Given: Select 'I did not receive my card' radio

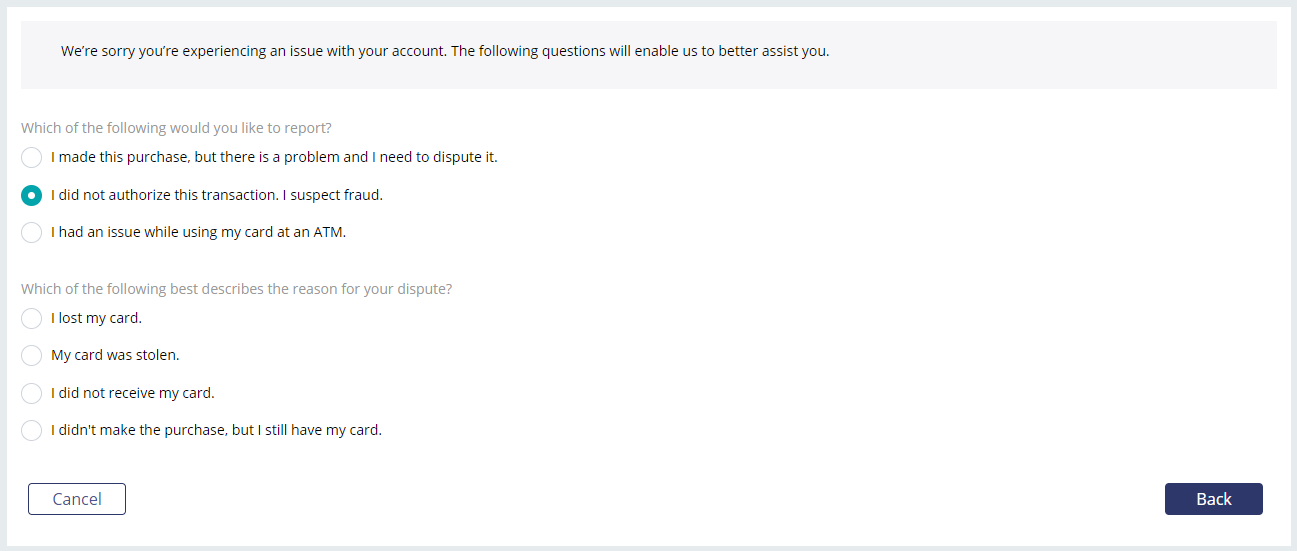Looking at the screenshot, I should coord(32,393).
